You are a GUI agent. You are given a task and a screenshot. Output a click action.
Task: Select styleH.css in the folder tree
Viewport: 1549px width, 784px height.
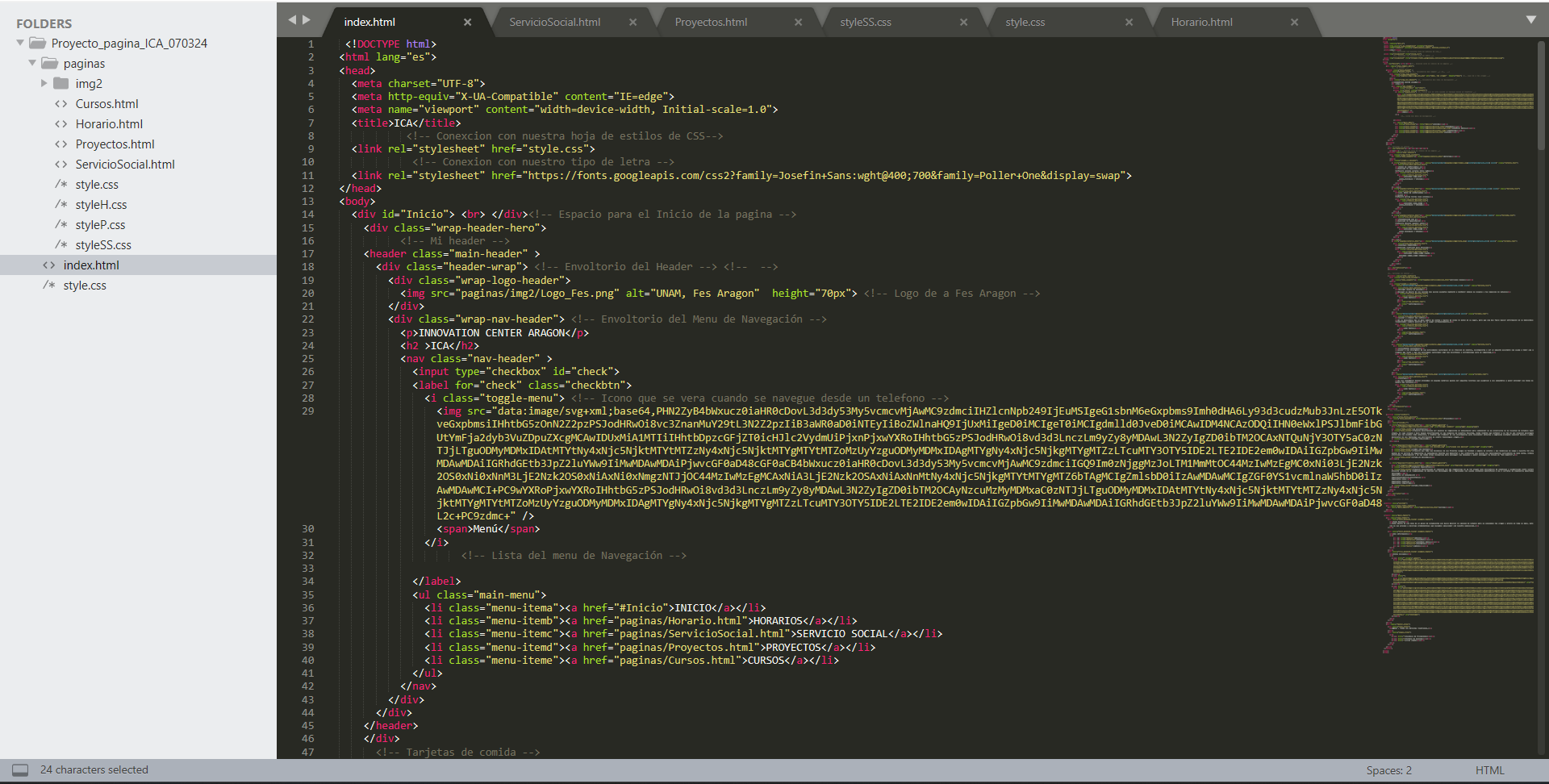coord(101,205)
